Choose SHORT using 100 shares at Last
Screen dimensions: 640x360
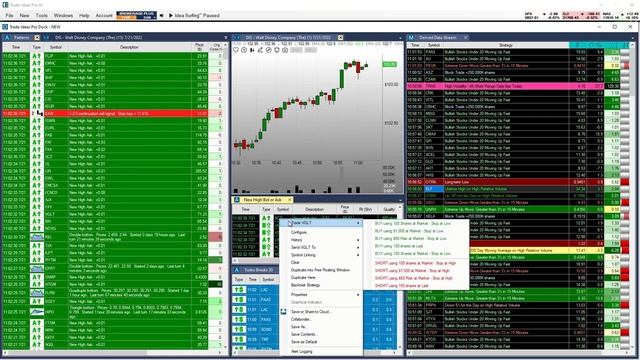[x=402, y=286]
